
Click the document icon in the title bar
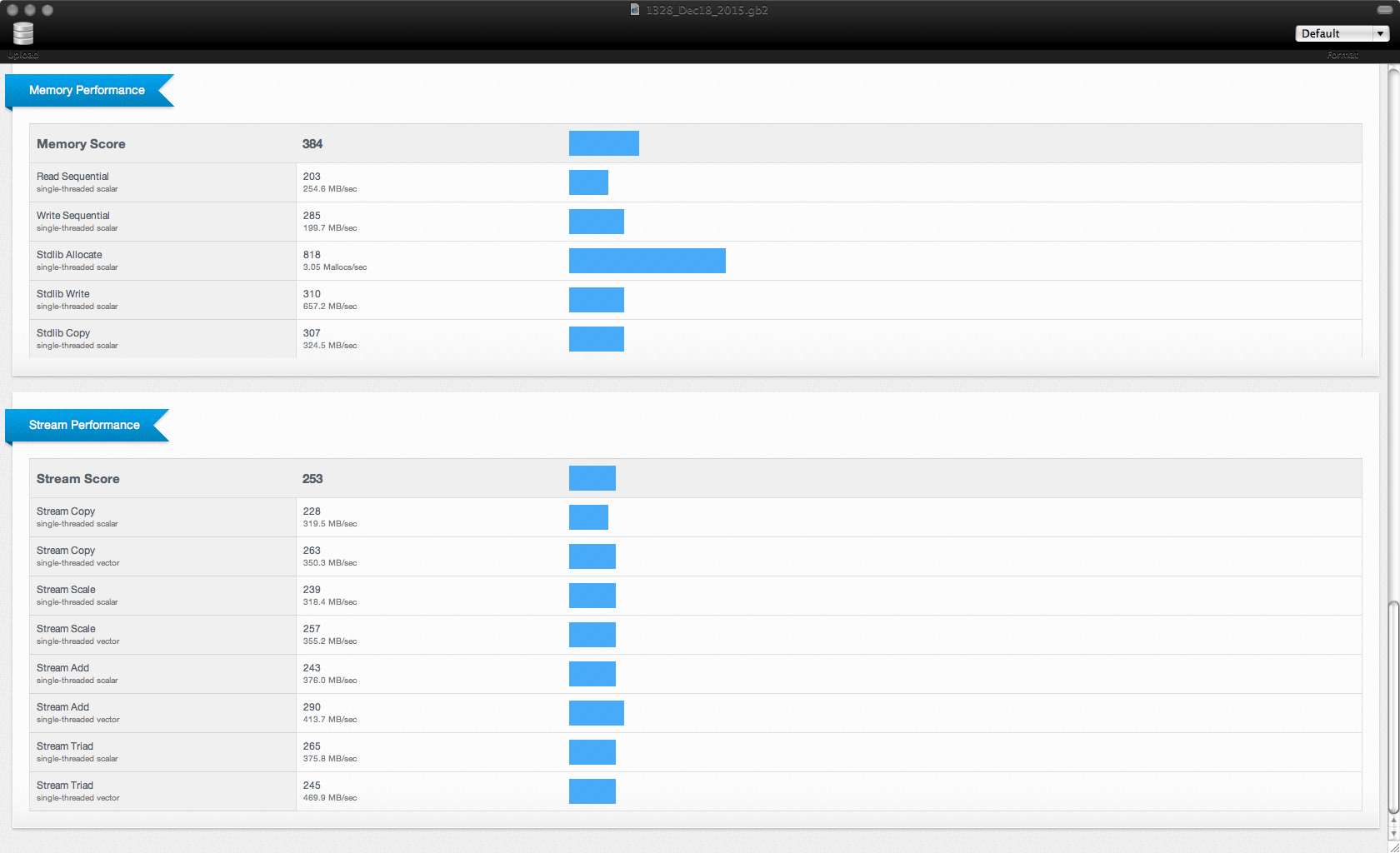pos(635,10)
